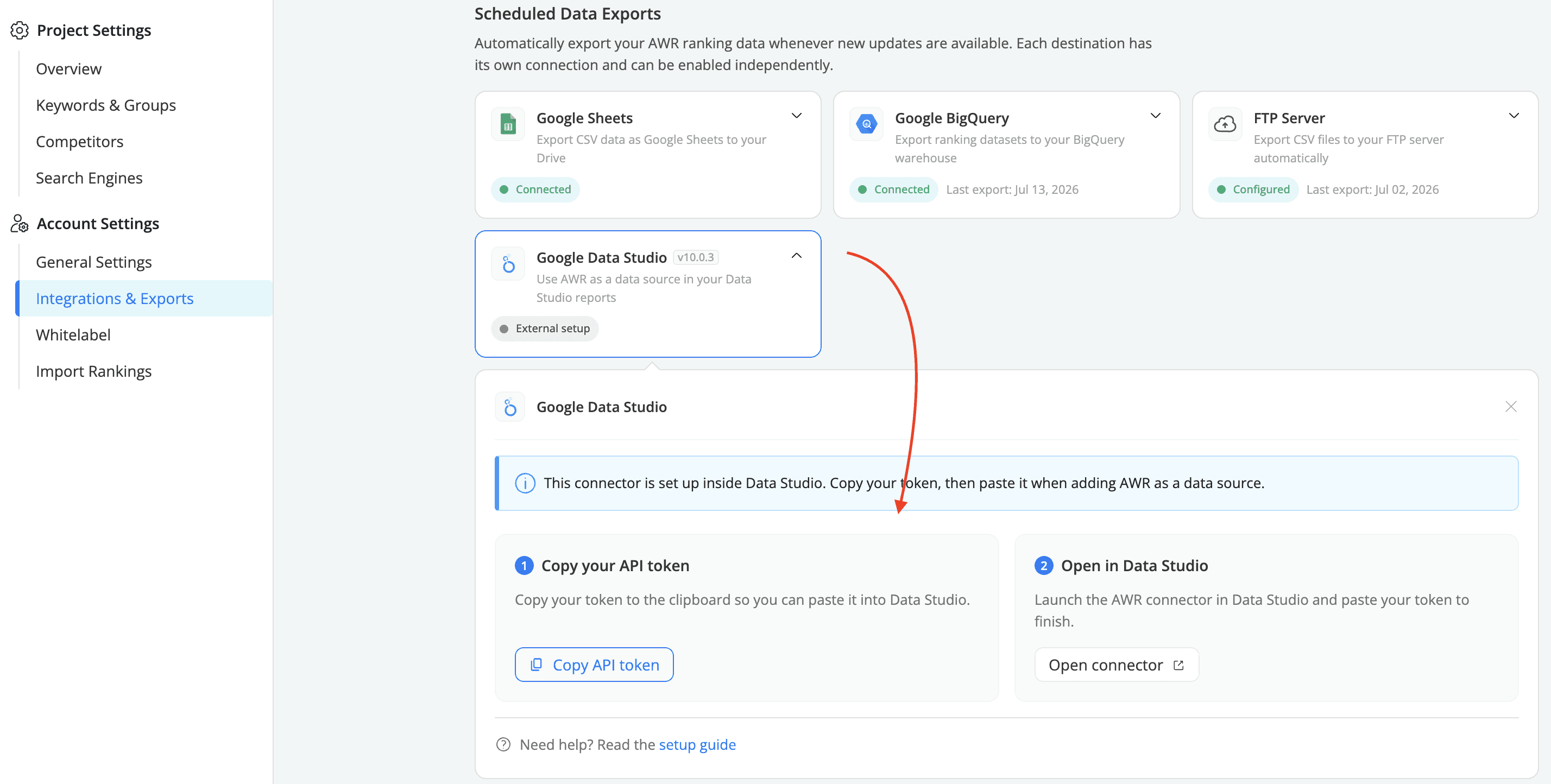Click the Google Data Studio panel title
Screen dimensions: 1551x784
point(602,407)
